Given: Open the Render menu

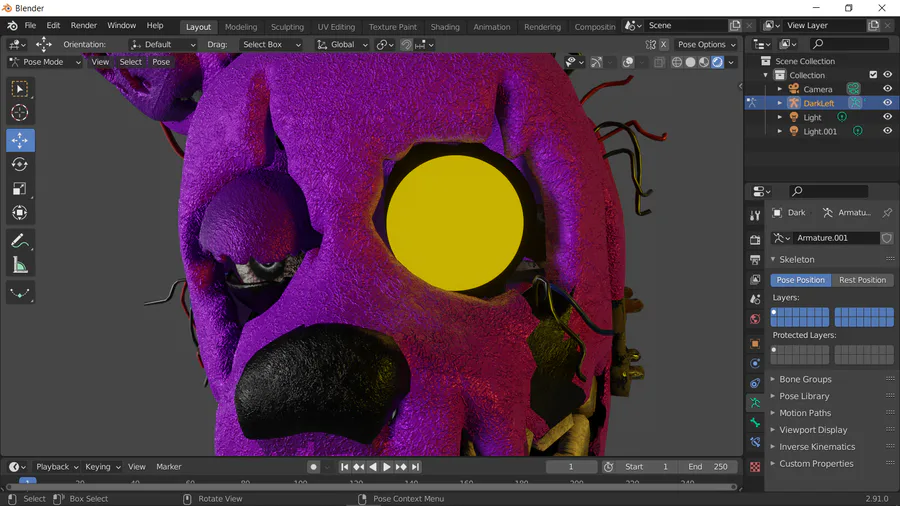Looking at the screenshot, I should [x=84, y=25].
